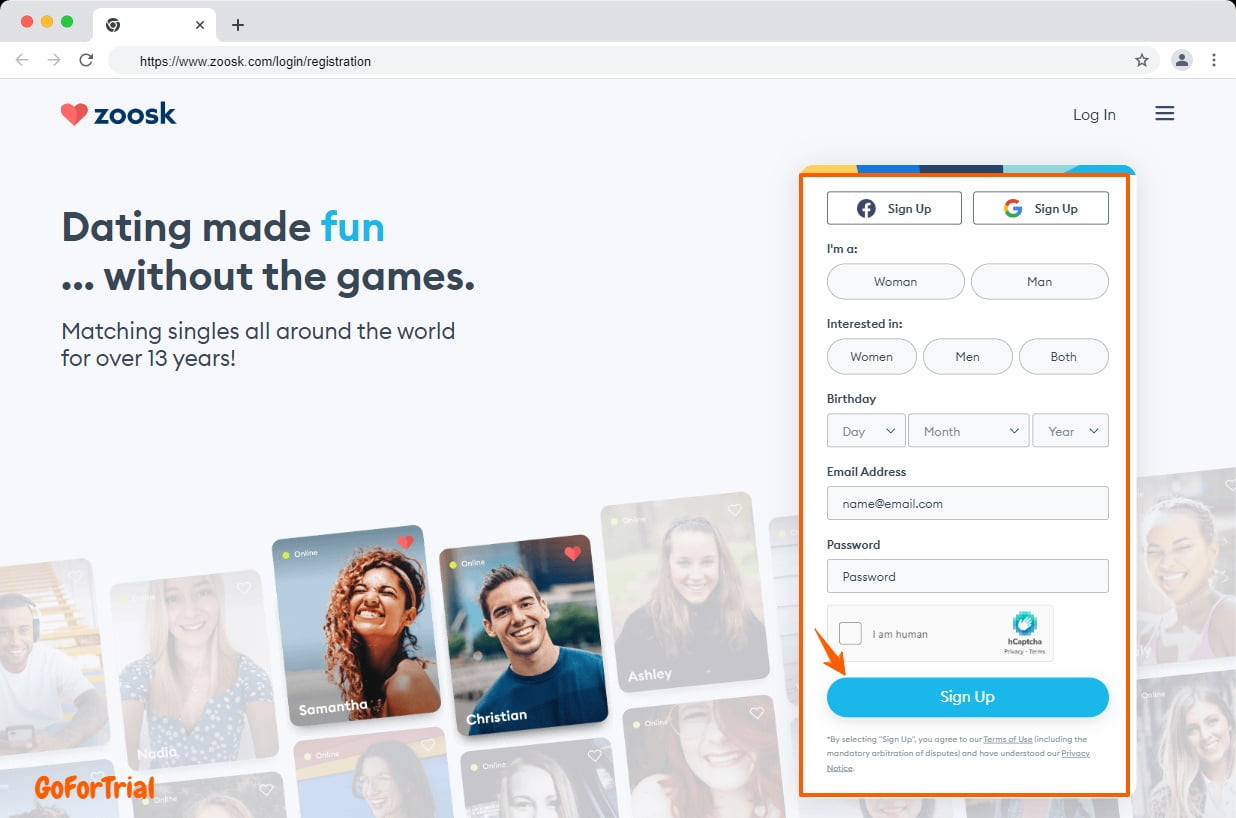Choose interested in Men

(x=968, y=357)
